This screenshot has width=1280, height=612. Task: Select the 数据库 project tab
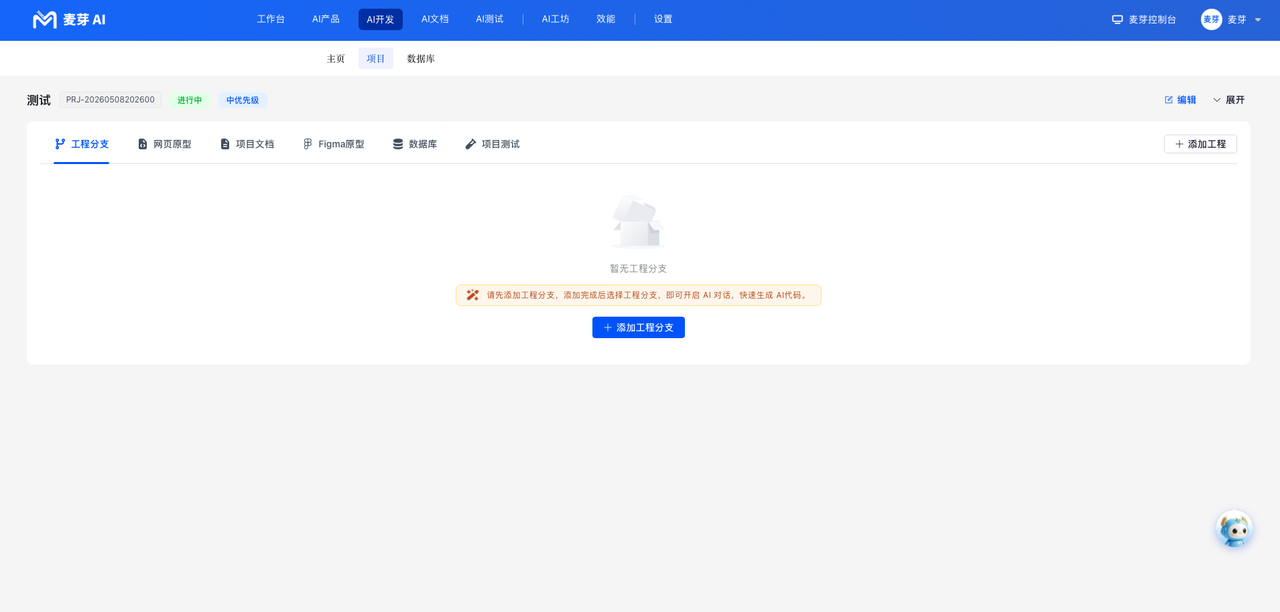point(415,144)
